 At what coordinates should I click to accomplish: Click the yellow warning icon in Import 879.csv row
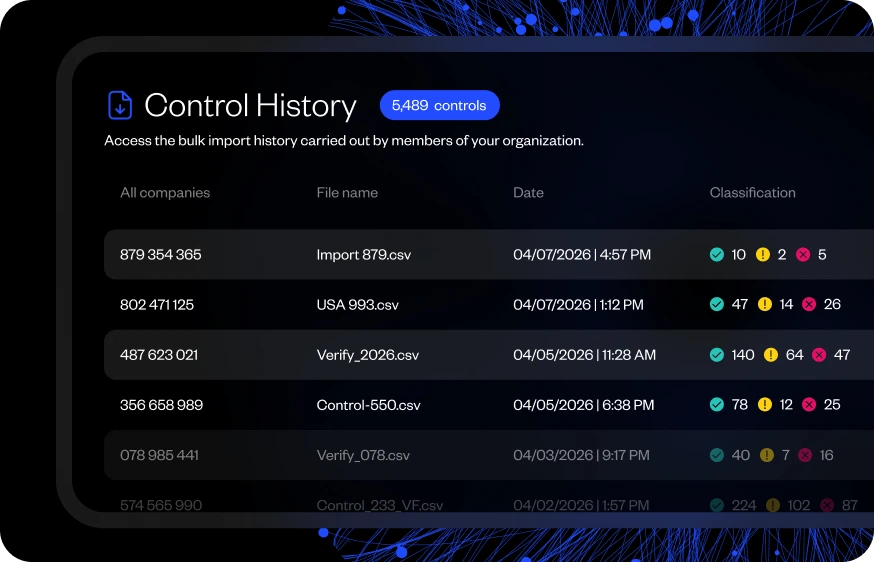coord(763,255)
